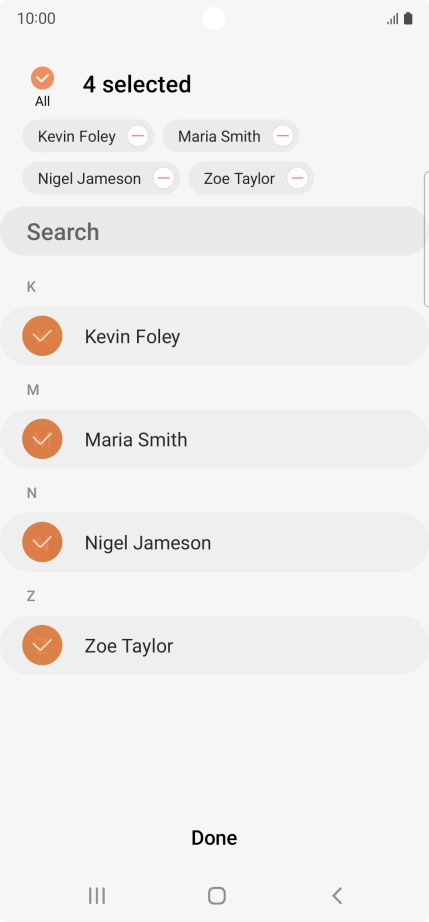
Task: Remove Kevin Foley chip with minus icon
Action: (138, 136)
